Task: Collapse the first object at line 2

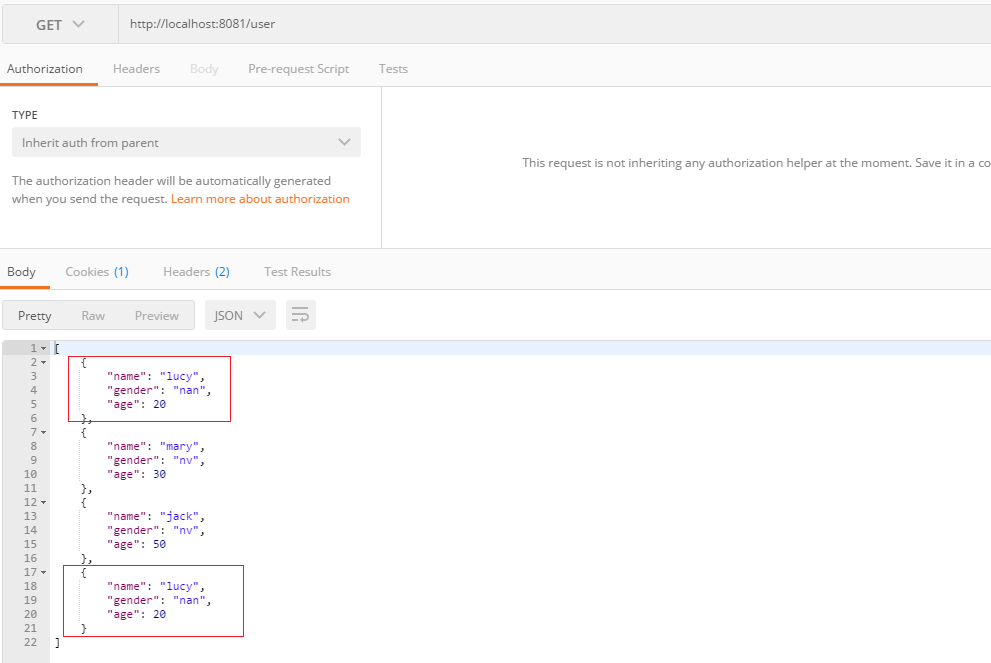Action: click(43, 362)
